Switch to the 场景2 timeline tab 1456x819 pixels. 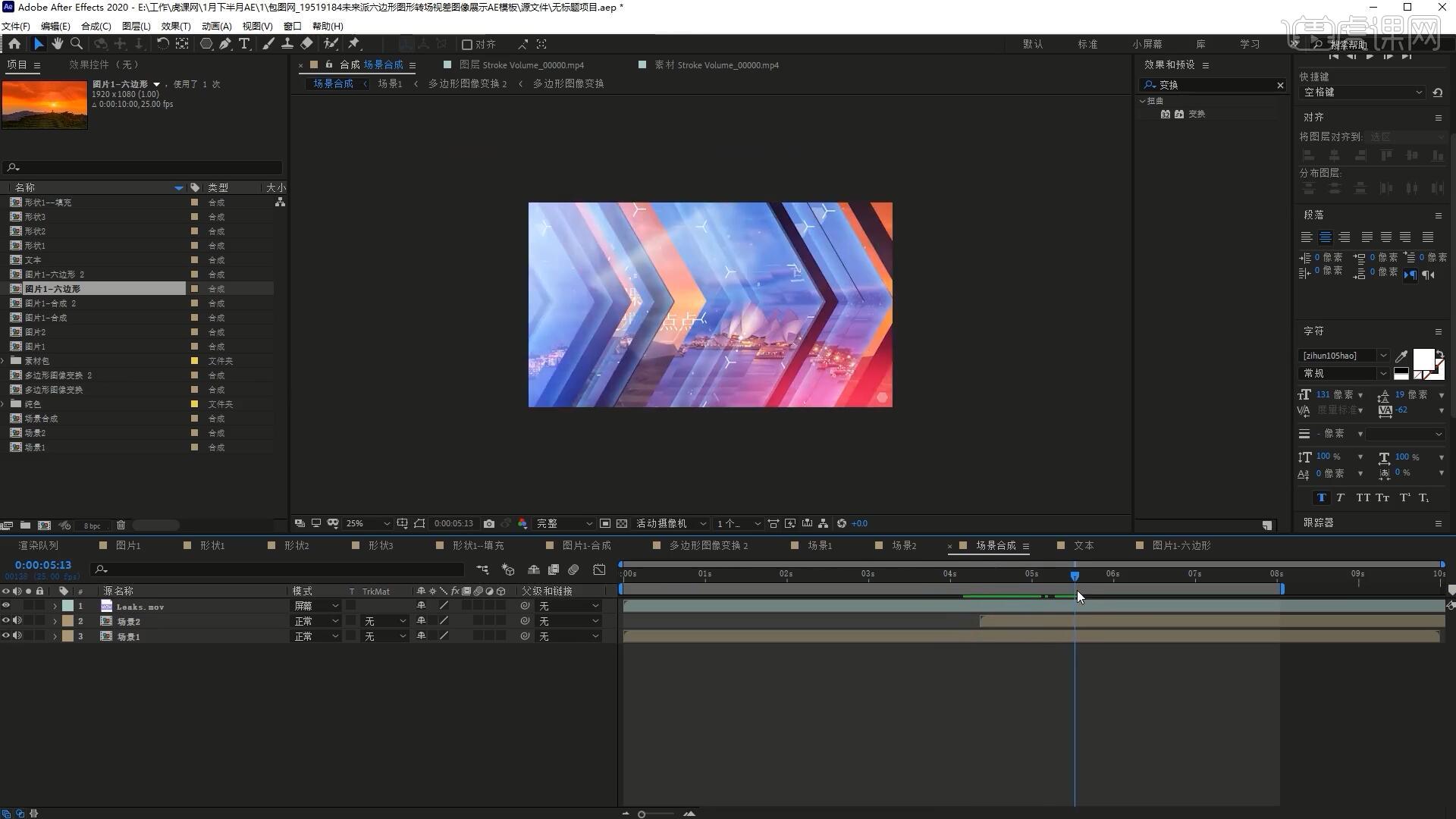point(903,546)
